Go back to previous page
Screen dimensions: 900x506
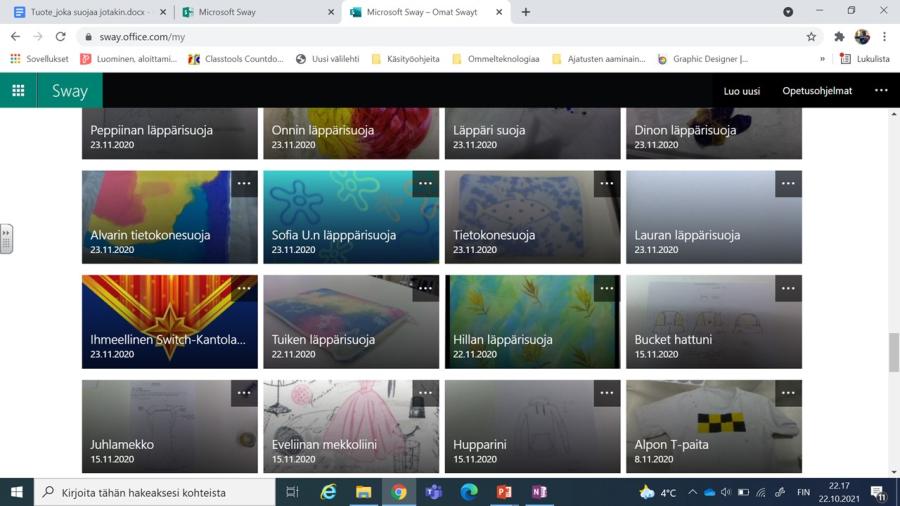[15, 37]
